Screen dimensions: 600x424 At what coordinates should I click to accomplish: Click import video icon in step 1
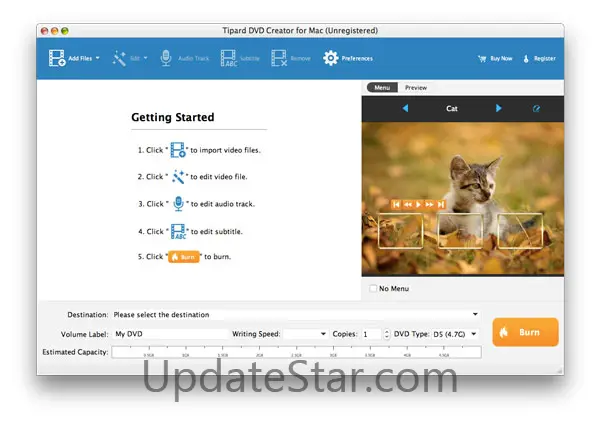tap(178, 150)
